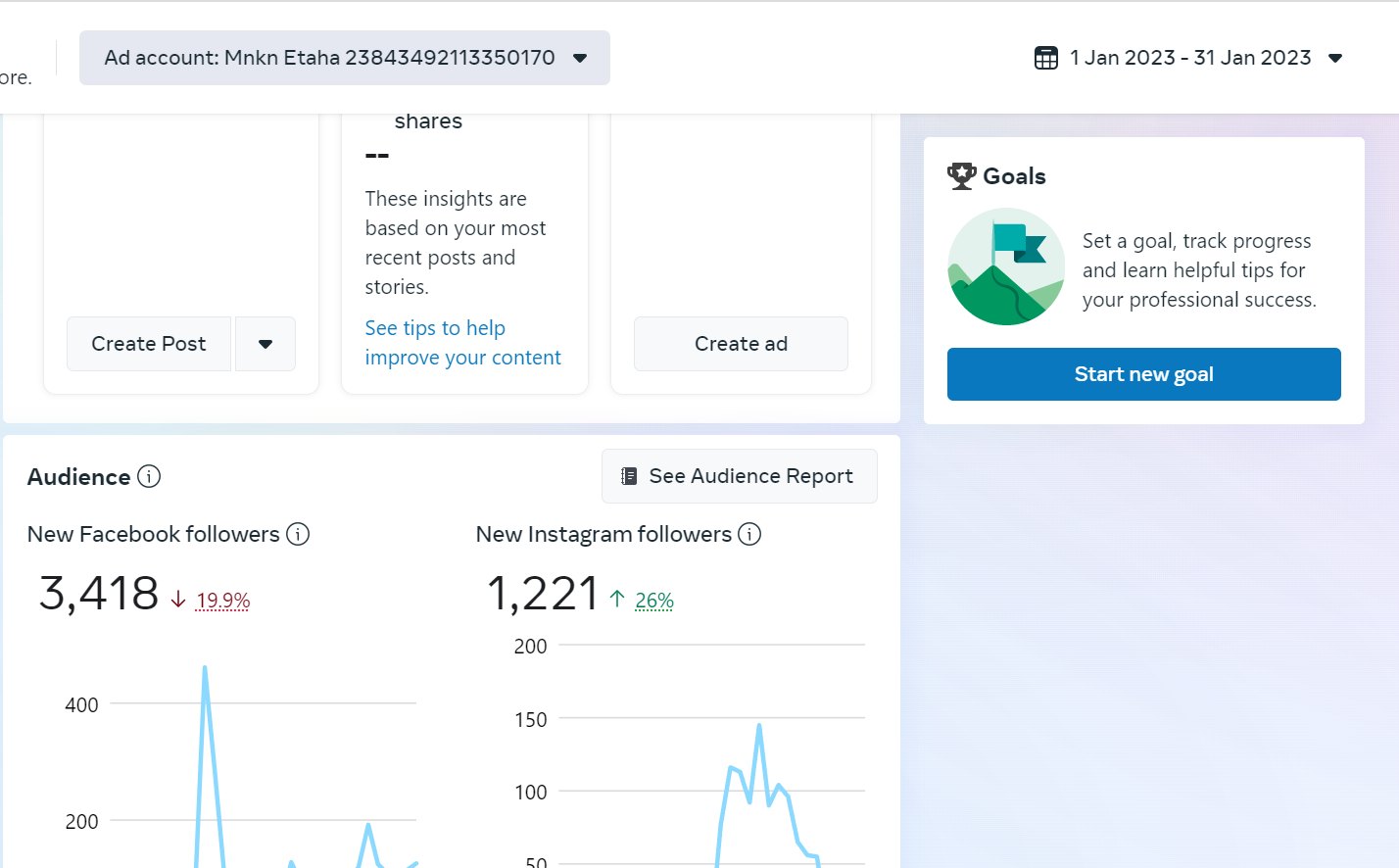
Task: Open See Audience Report
Action: coord(740,476)
